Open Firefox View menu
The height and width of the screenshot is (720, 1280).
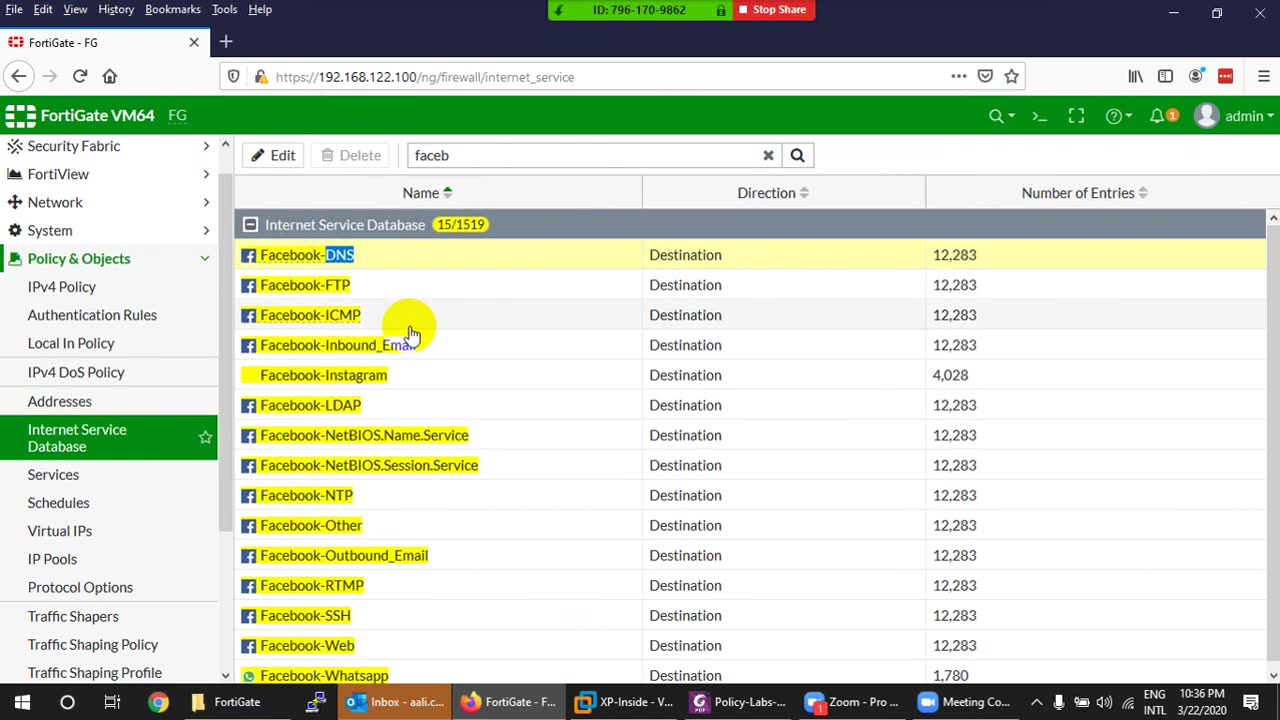75,9
